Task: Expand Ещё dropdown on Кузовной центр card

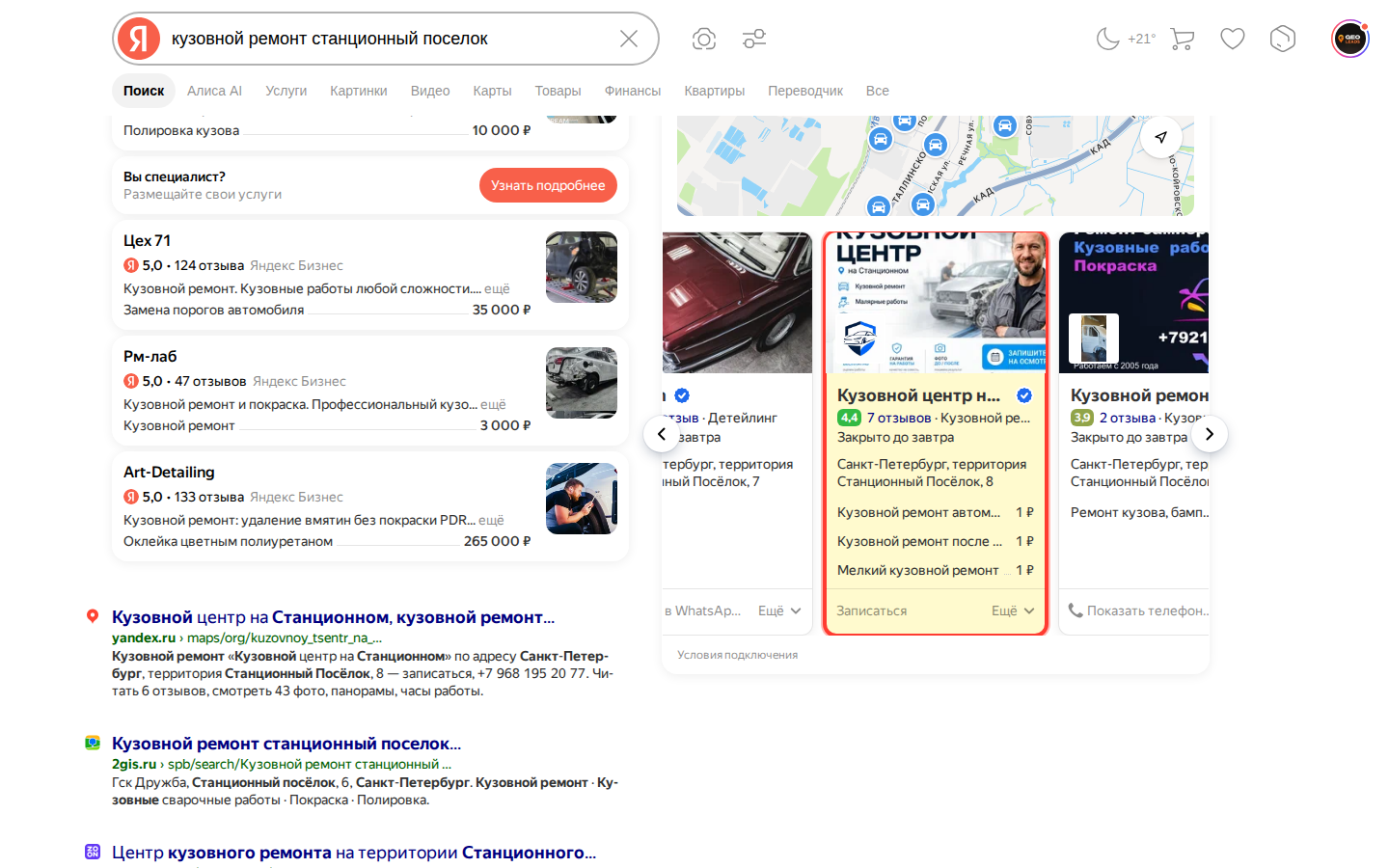Action: (1013, 610)
